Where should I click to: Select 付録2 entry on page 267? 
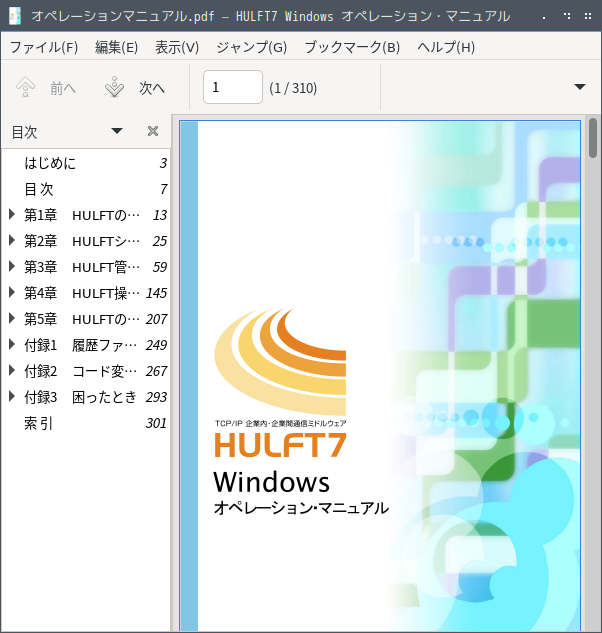[86, 371]
